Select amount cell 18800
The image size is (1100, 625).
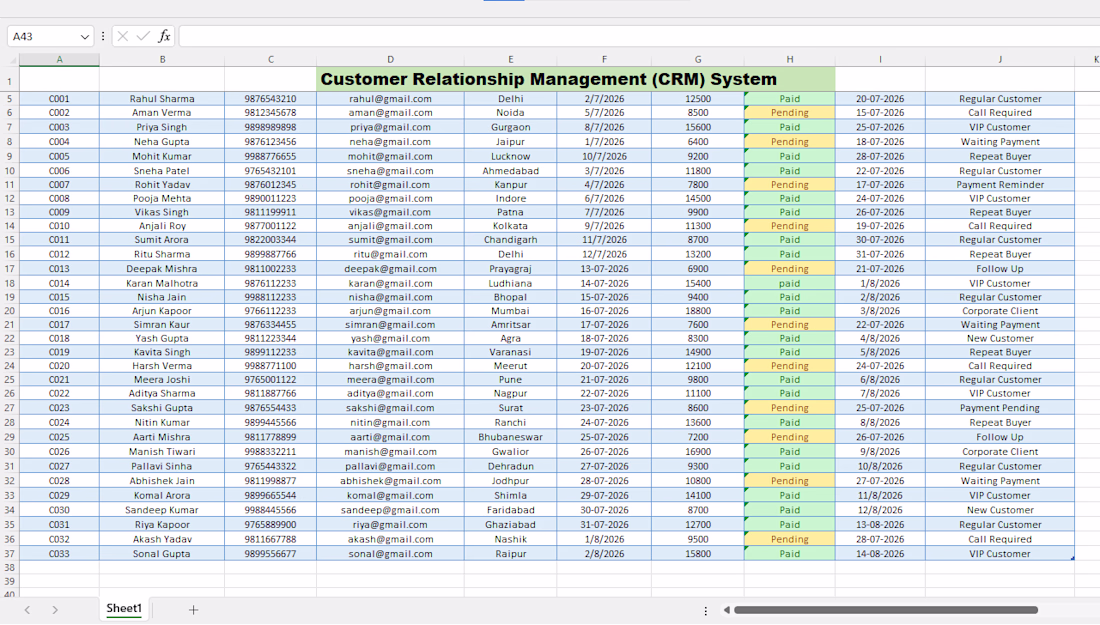698,311
